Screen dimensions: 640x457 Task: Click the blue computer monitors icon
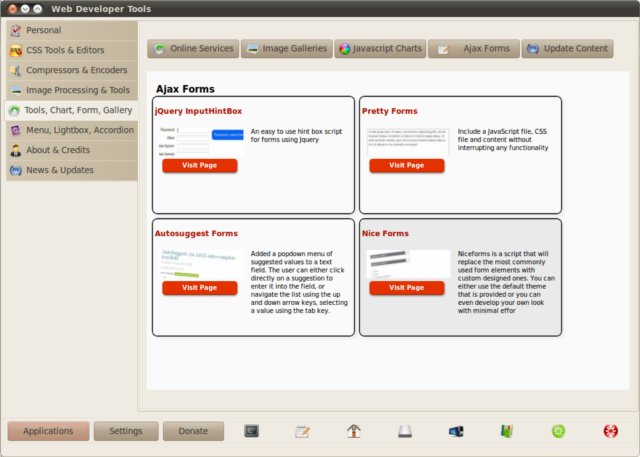(456, 431)
